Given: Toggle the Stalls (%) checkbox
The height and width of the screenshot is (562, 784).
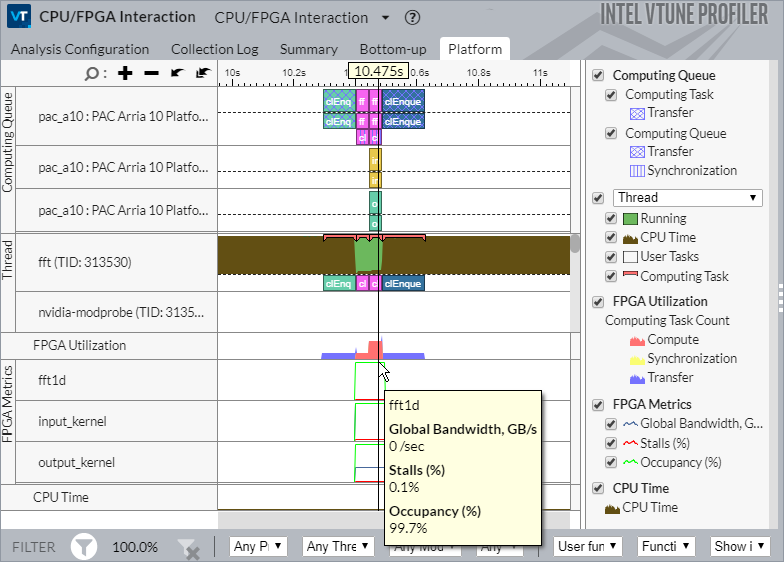Looking at the screenshot, I should (611, 443).
